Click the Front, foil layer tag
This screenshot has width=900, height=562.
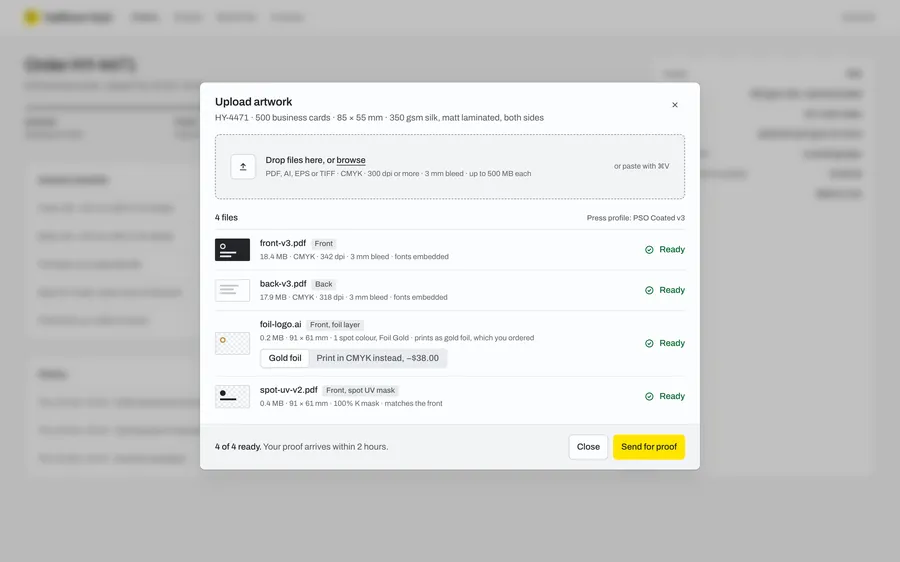coord(335,325)
